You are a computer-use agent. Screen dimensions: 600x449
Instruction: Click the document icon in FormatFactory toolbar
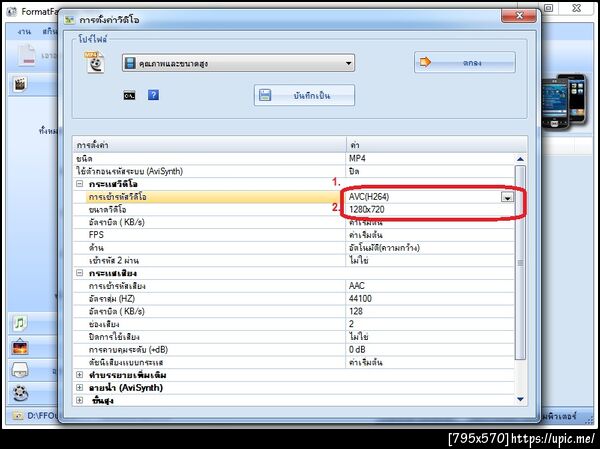[27, 56]
